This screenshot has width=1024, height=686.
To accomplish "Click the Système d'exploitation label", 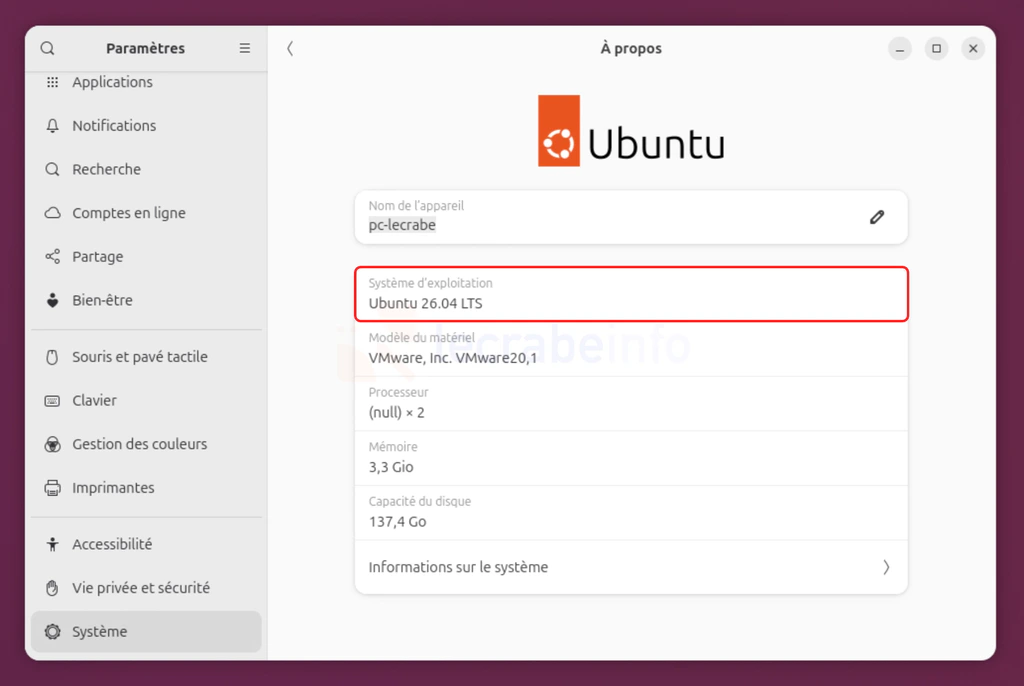I will 430,283.
